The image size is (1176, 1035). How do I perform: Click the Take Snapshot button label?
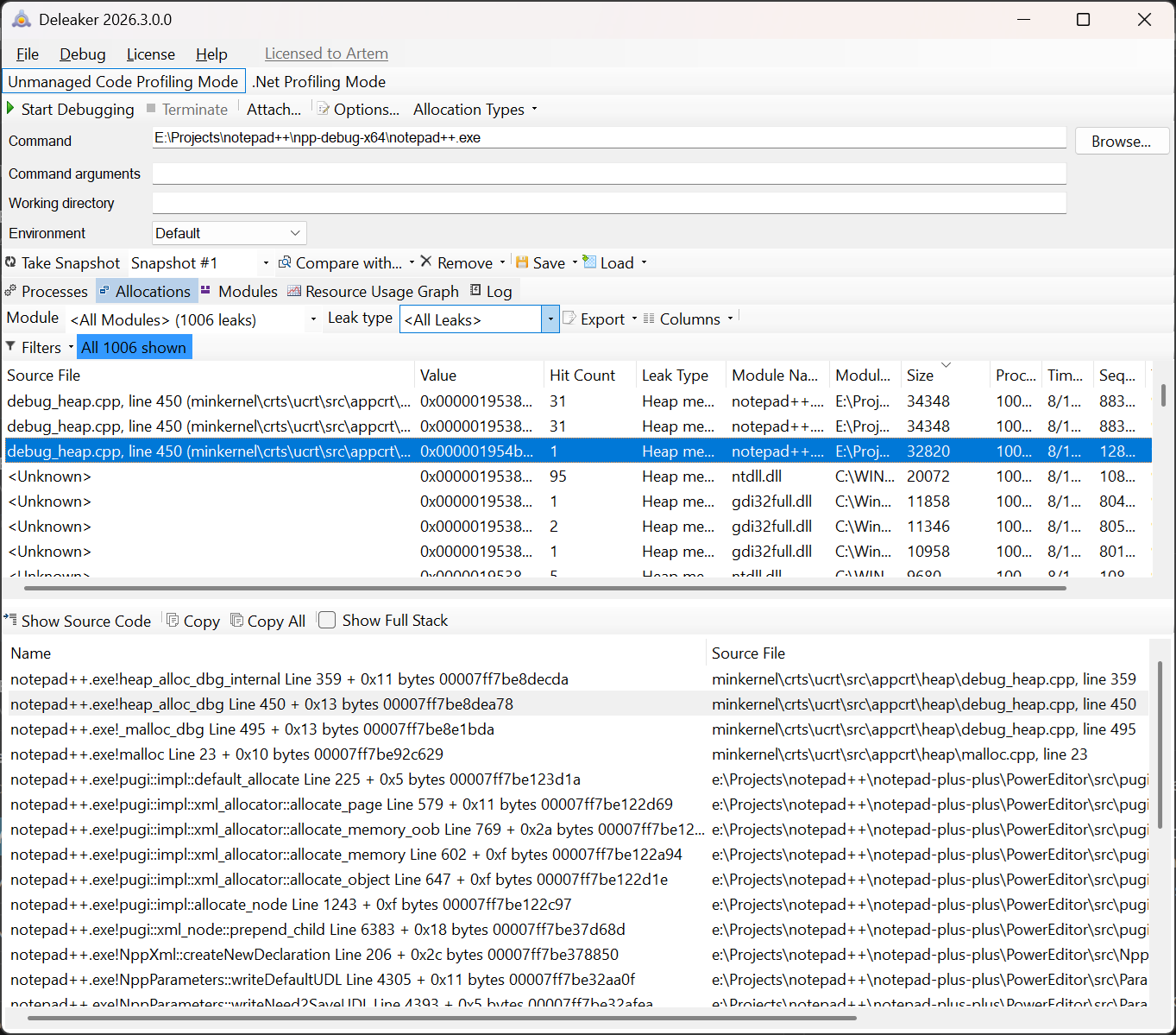(x=71, y=262)
